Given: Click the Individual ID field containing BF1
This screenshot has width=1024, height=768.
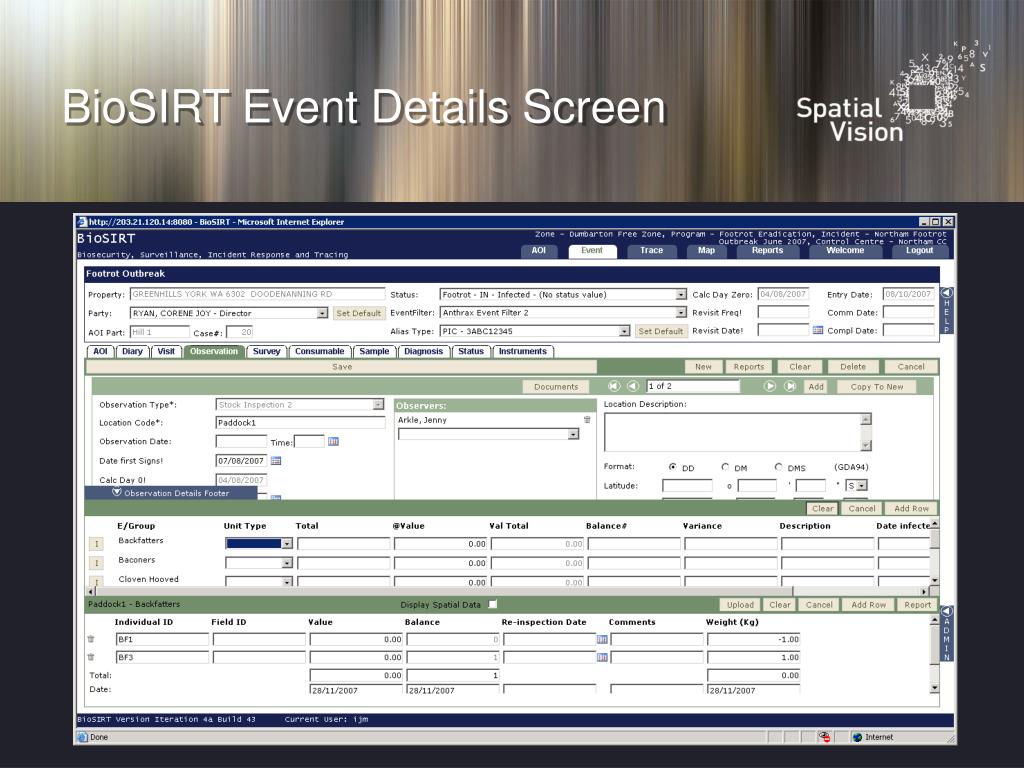Looking at the screenshot, I should pos(162,639).
